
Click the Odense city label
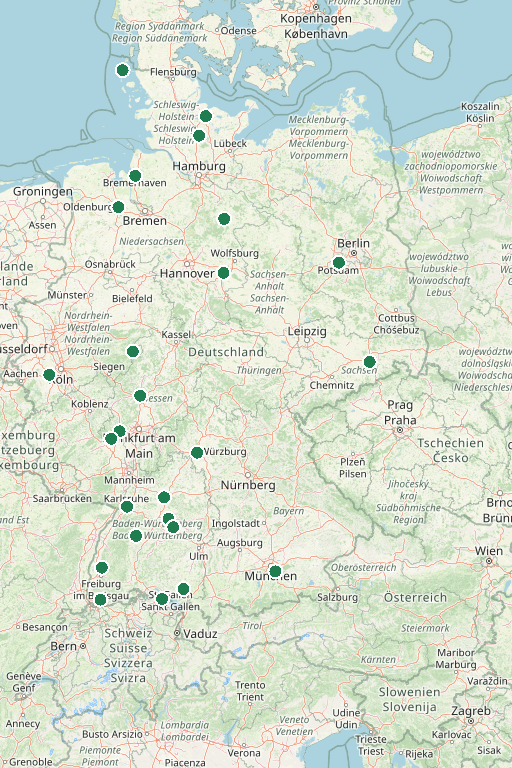coord(239,30)
